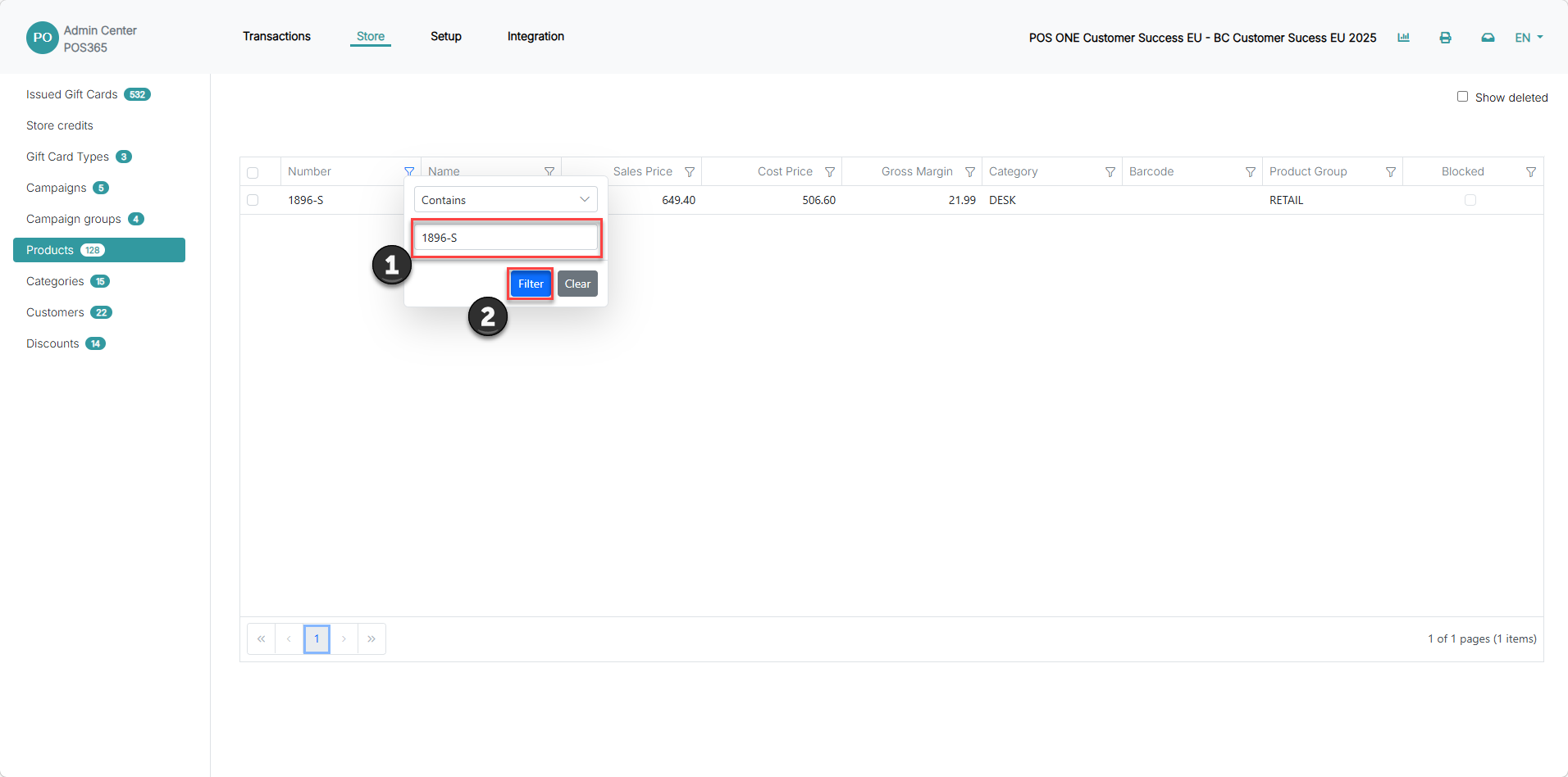The height and width of the screenshot is (777, 1568).
Task: Open the Gross Margin column filter icon
Action: [x=970, y=171]
